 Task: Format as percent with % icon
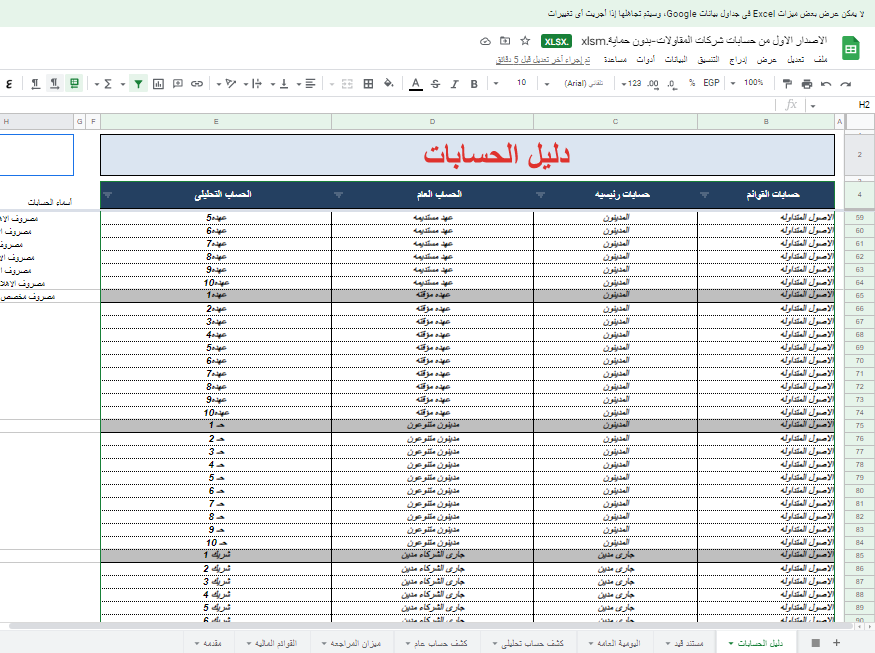(691, 83)
